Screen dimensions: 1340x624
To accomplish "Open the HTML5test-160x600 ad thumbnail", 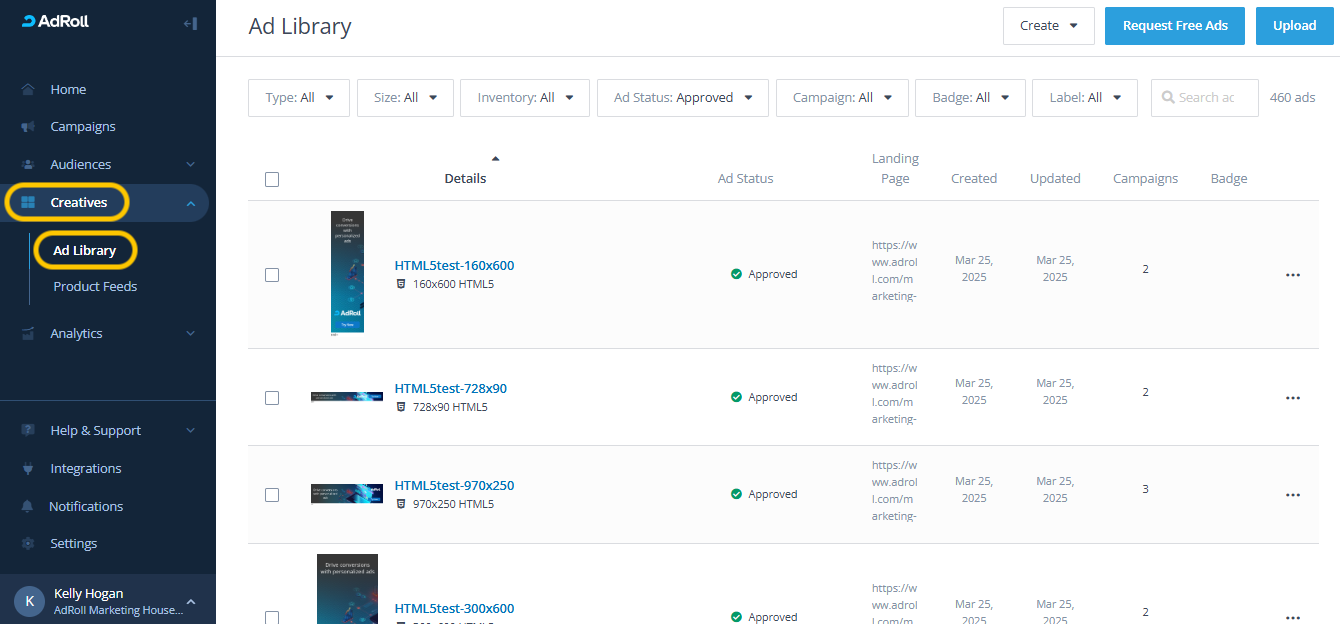I will [x=347, y=272].
